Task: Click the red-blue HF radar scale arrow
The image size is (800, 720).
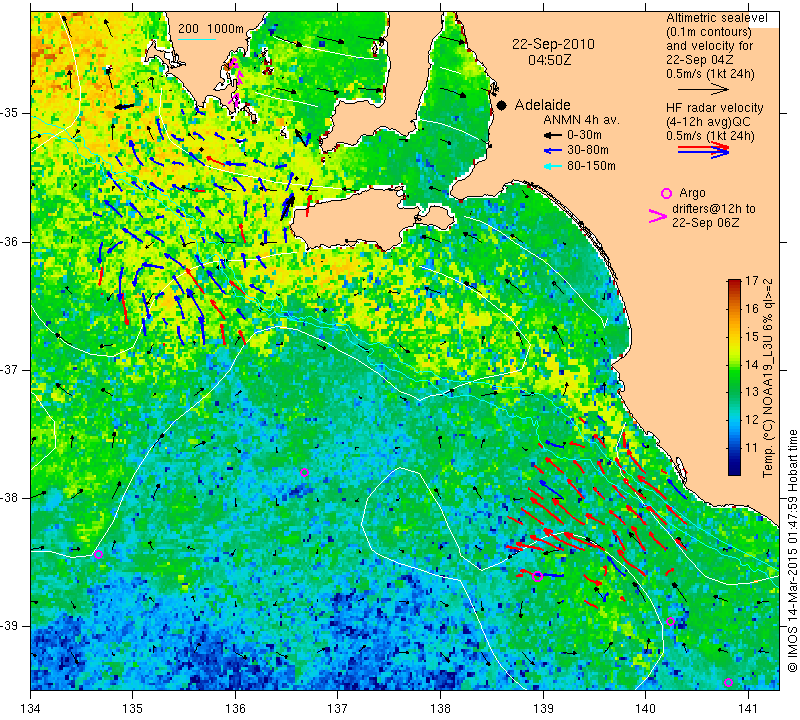Action: pos(703,149)
